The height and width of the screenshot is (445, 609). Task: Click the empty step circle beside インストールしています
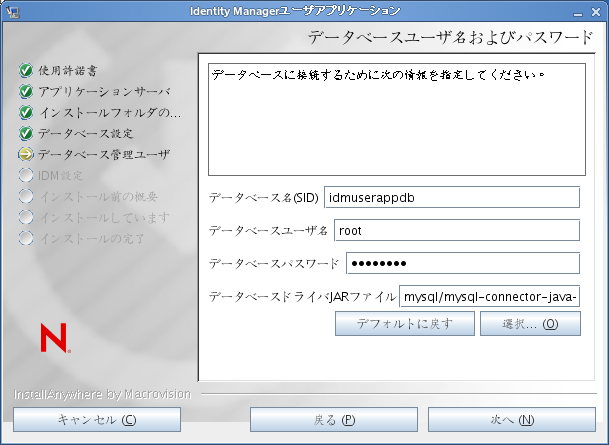26,217
